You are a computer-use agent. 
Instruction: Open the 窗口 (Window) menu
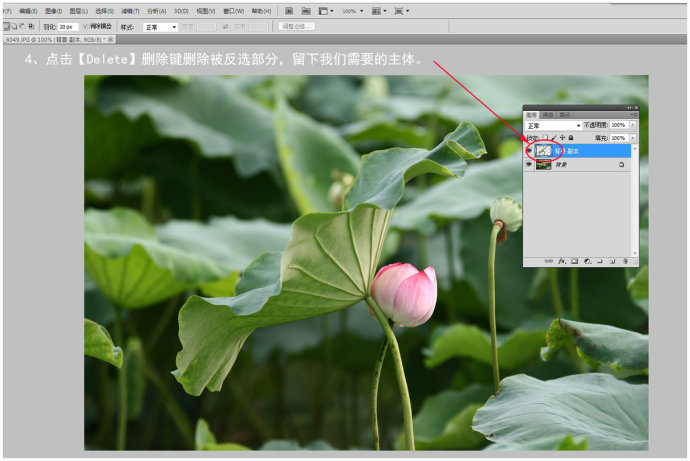pos(232,10)
